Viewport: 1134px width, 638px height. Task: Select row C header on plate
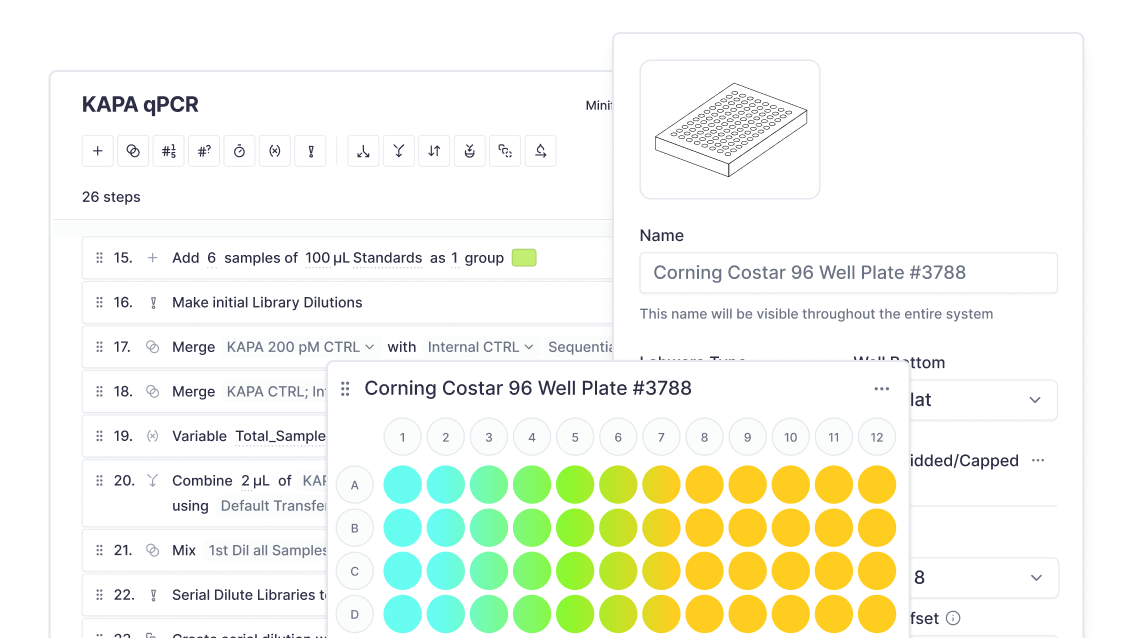(x=354, y=571)
